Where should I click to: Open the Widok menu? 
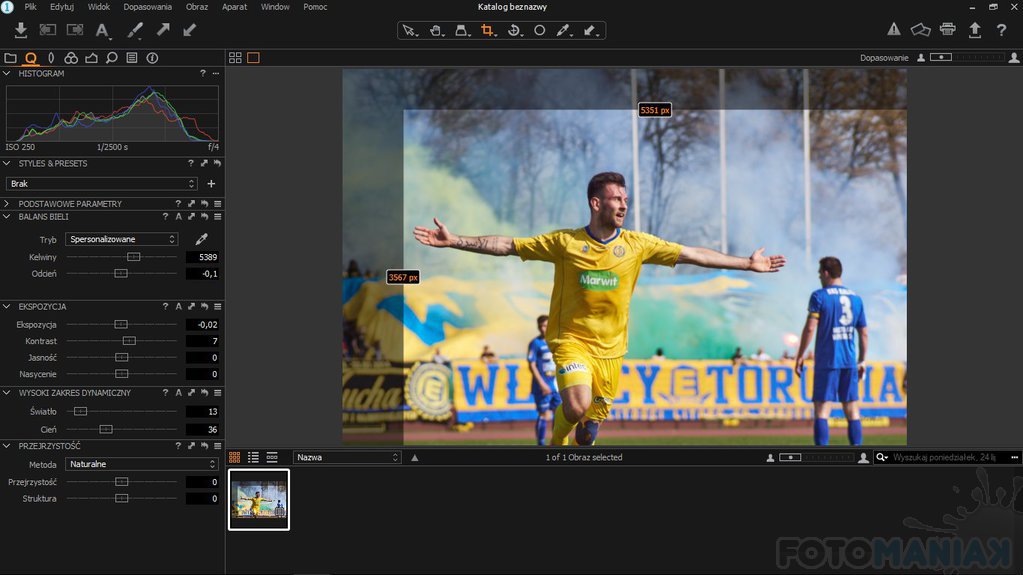tap(99, 7)
